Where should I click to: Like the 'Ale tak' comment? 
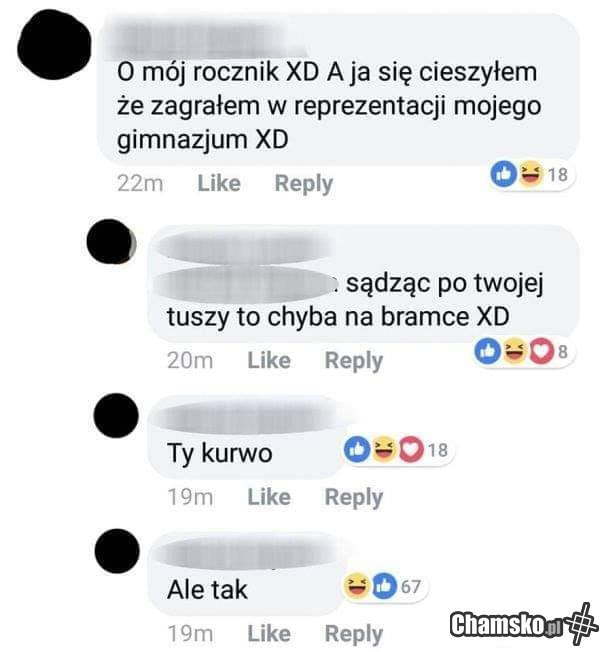point(269,634)
